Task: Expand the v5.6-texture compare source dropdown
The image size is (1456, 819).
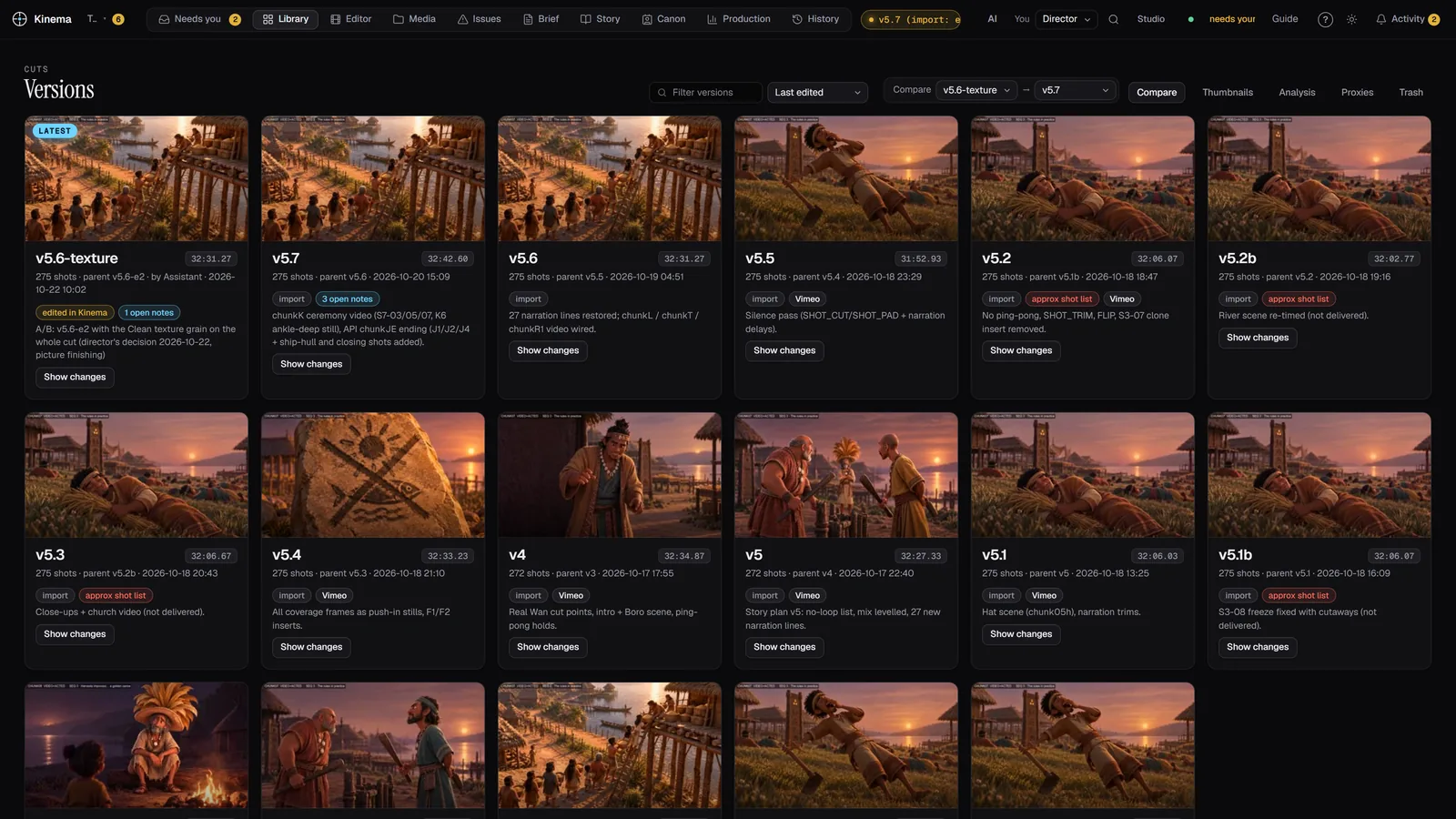Action: click(x=976, y=90)
